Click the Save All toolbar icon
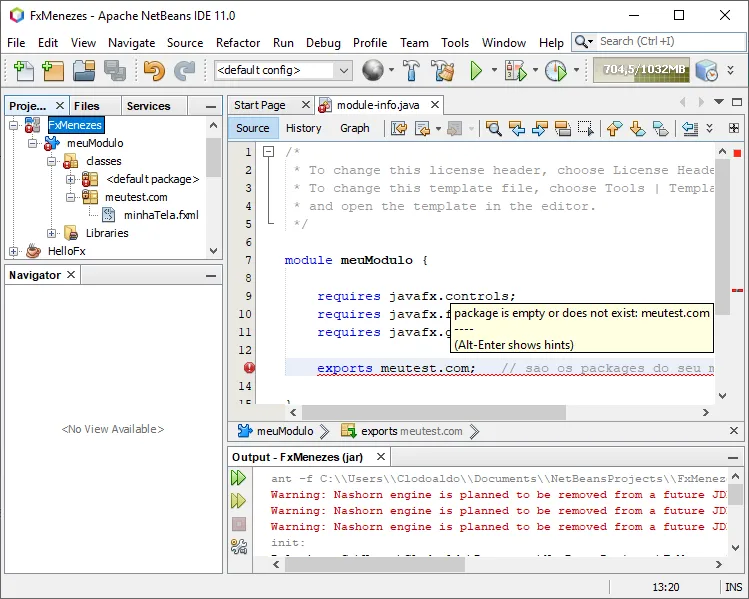This screenshot has height=599, width=749. (115, 71)
